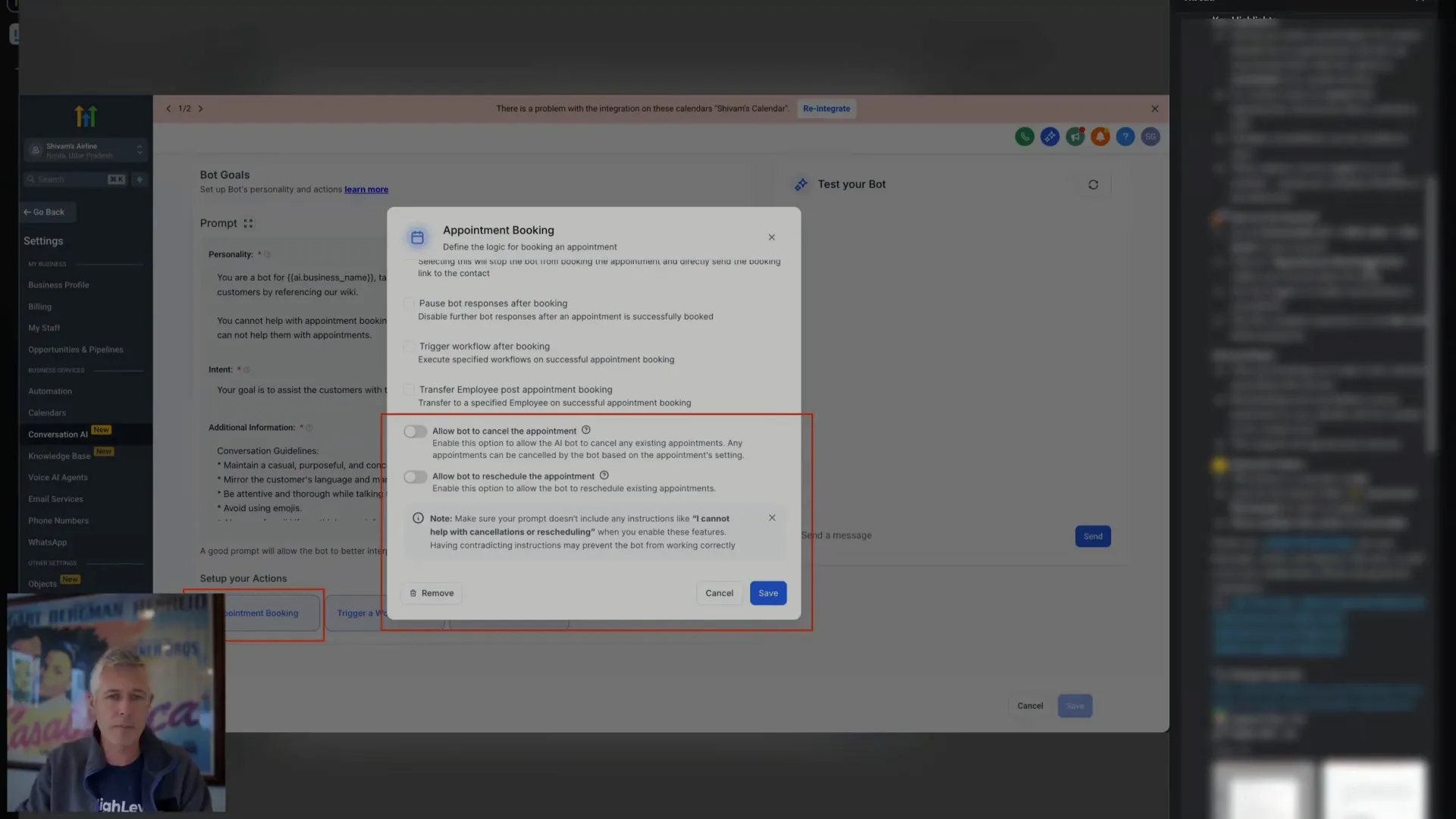Open Voice AI Agents settings
Screen dimensions: 1456x819
pyautogui.click(x=58, y=478)
